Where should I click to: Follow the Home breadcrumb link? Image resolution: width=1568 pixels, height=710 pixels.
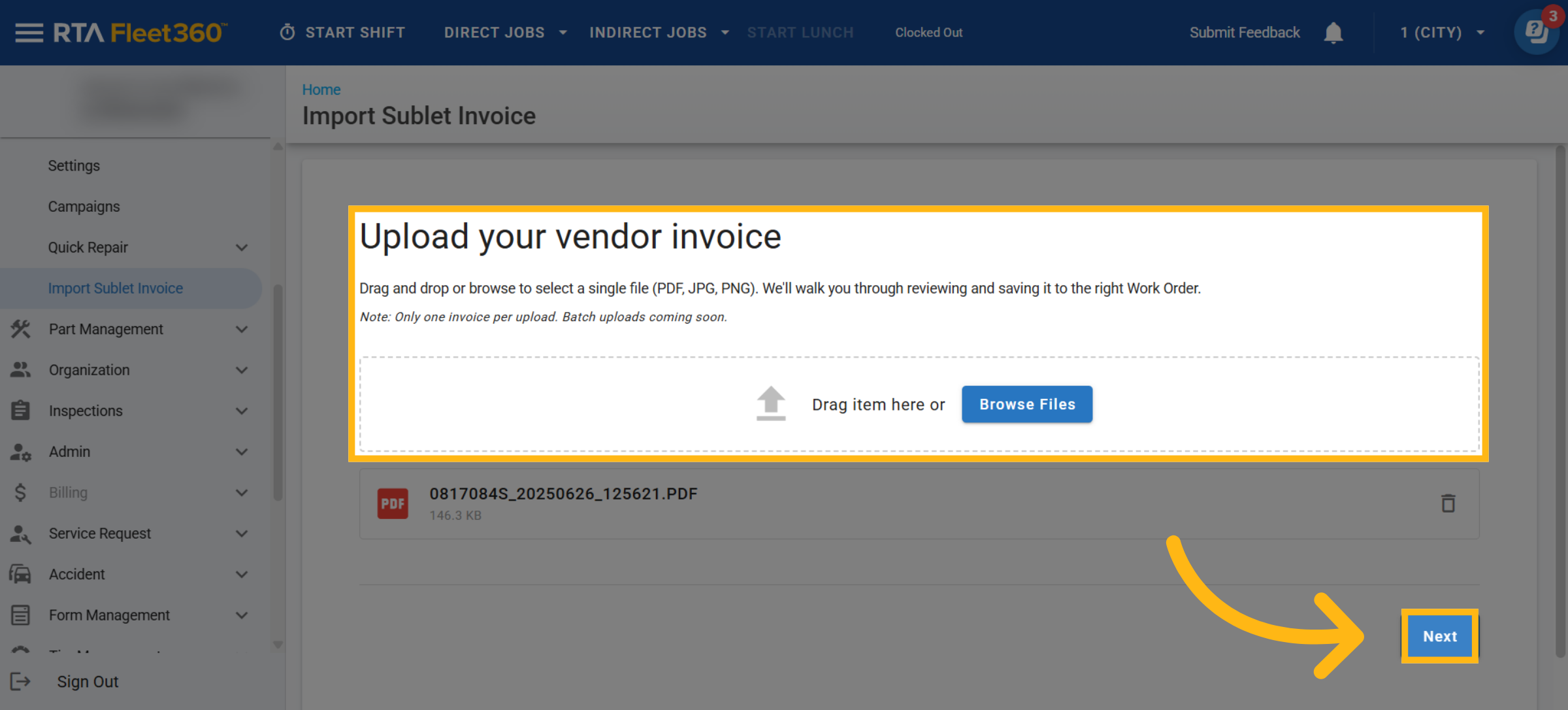(x=321, y=90)
